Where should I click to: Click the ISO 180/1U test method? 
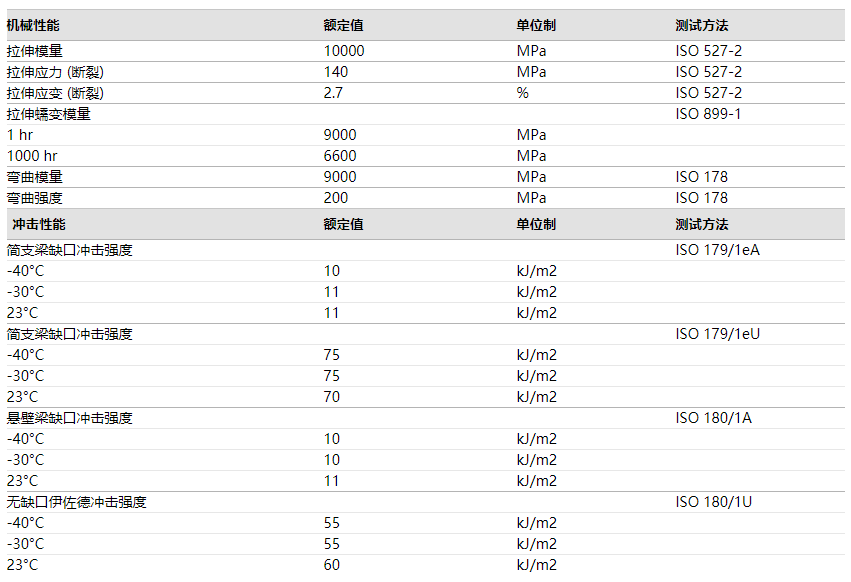pos(713,502)
